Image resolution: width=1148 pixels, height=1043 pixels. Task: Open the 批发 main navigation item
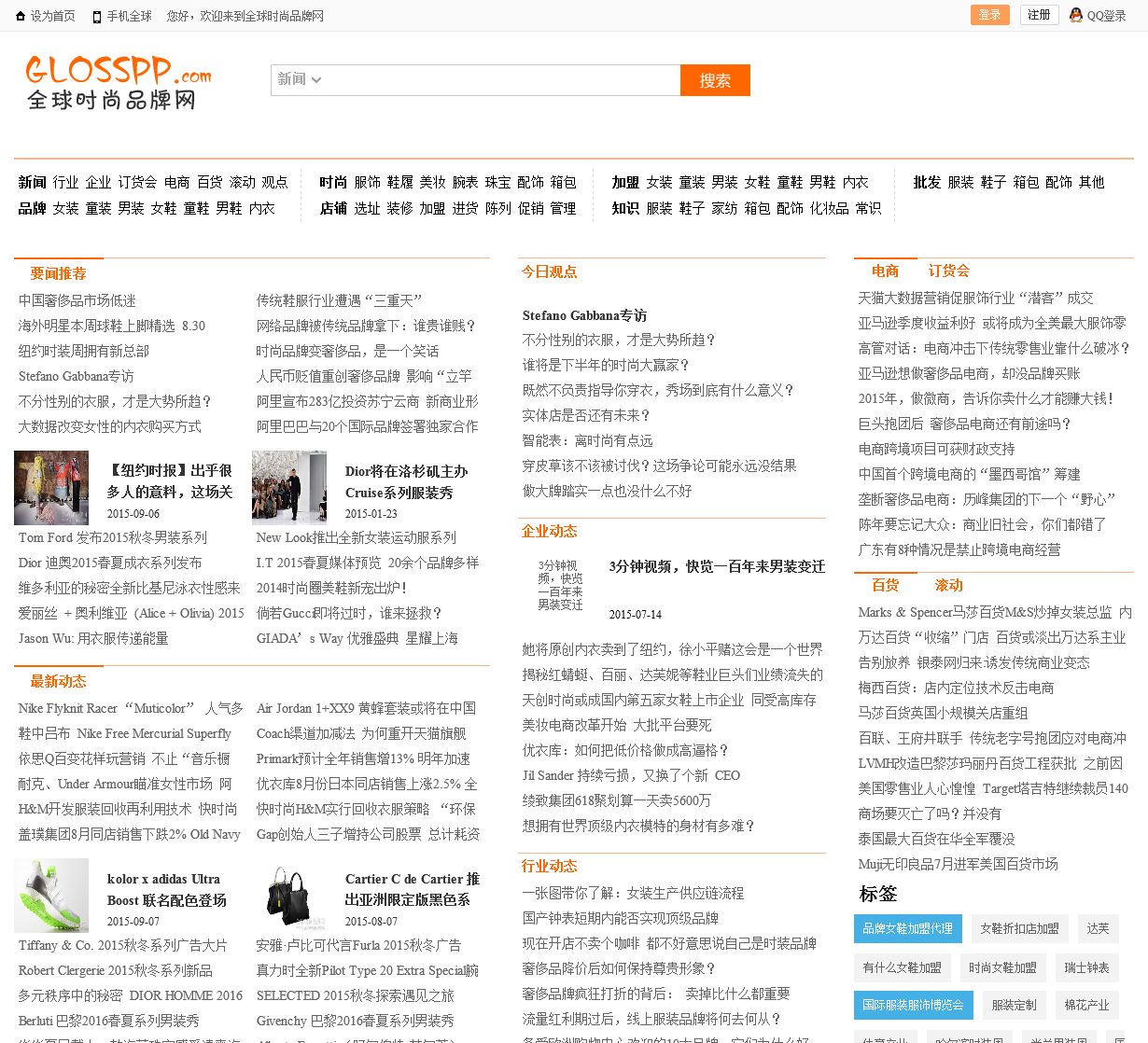click(x=927, y=182)
